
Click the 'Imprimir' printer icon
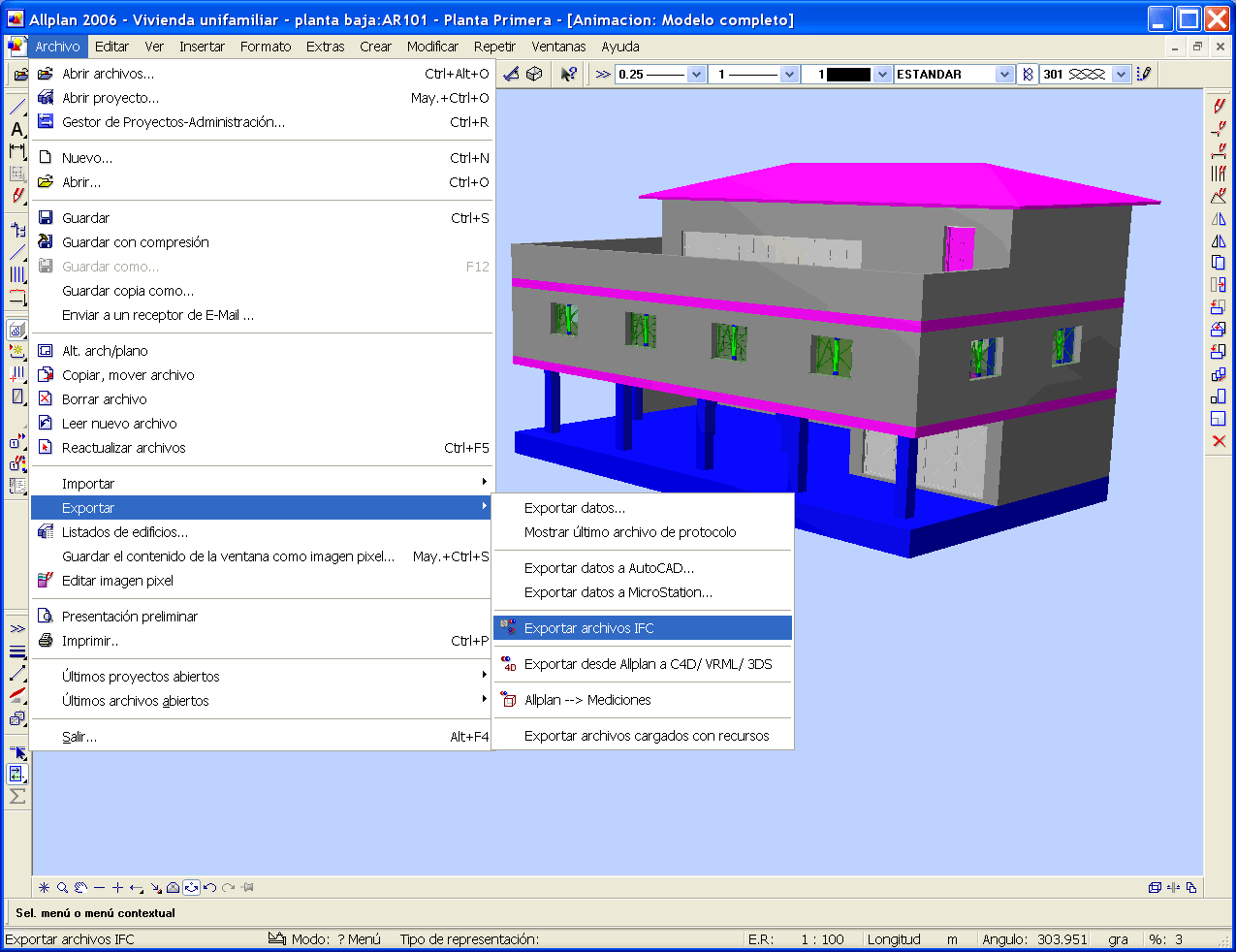[46, 641]
